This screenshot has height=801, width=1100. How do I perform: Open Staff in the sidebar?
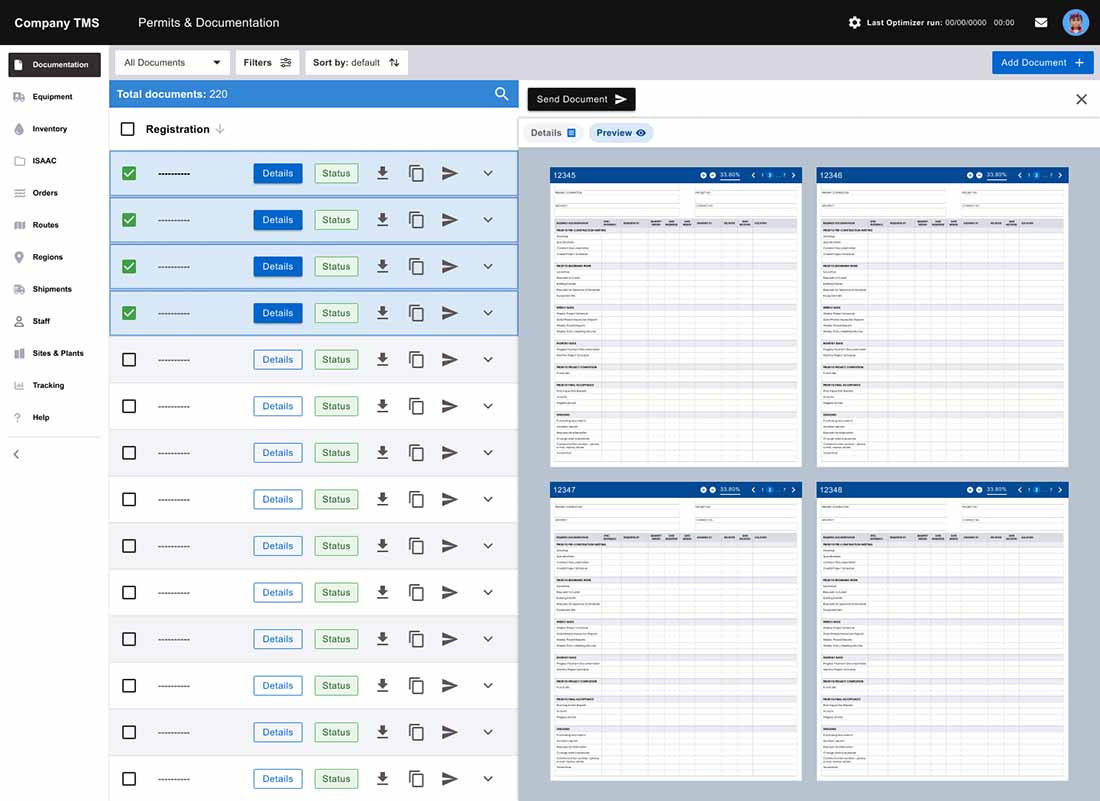pyautogui.click(x=41, y=321)
